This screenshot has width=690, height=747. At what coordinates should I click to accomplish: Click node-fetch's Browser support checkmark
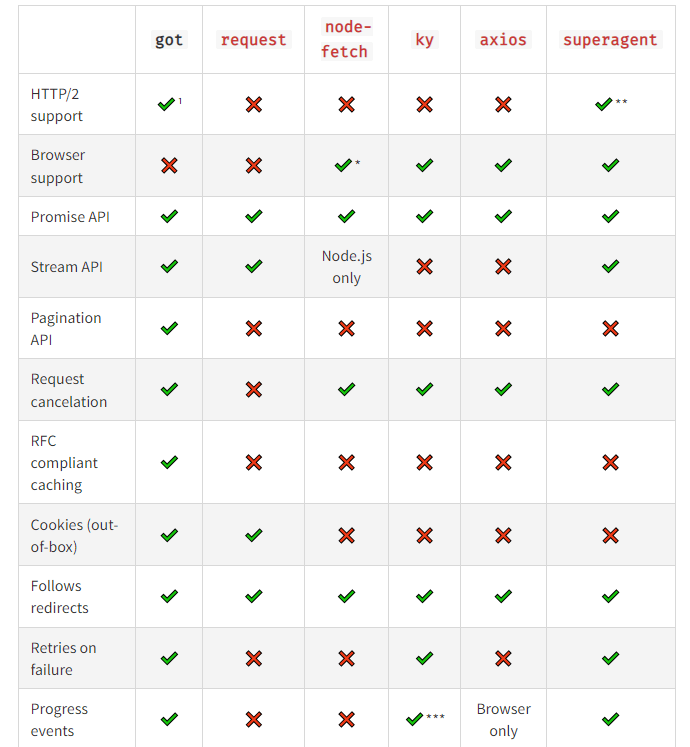[x=343, y=166]
